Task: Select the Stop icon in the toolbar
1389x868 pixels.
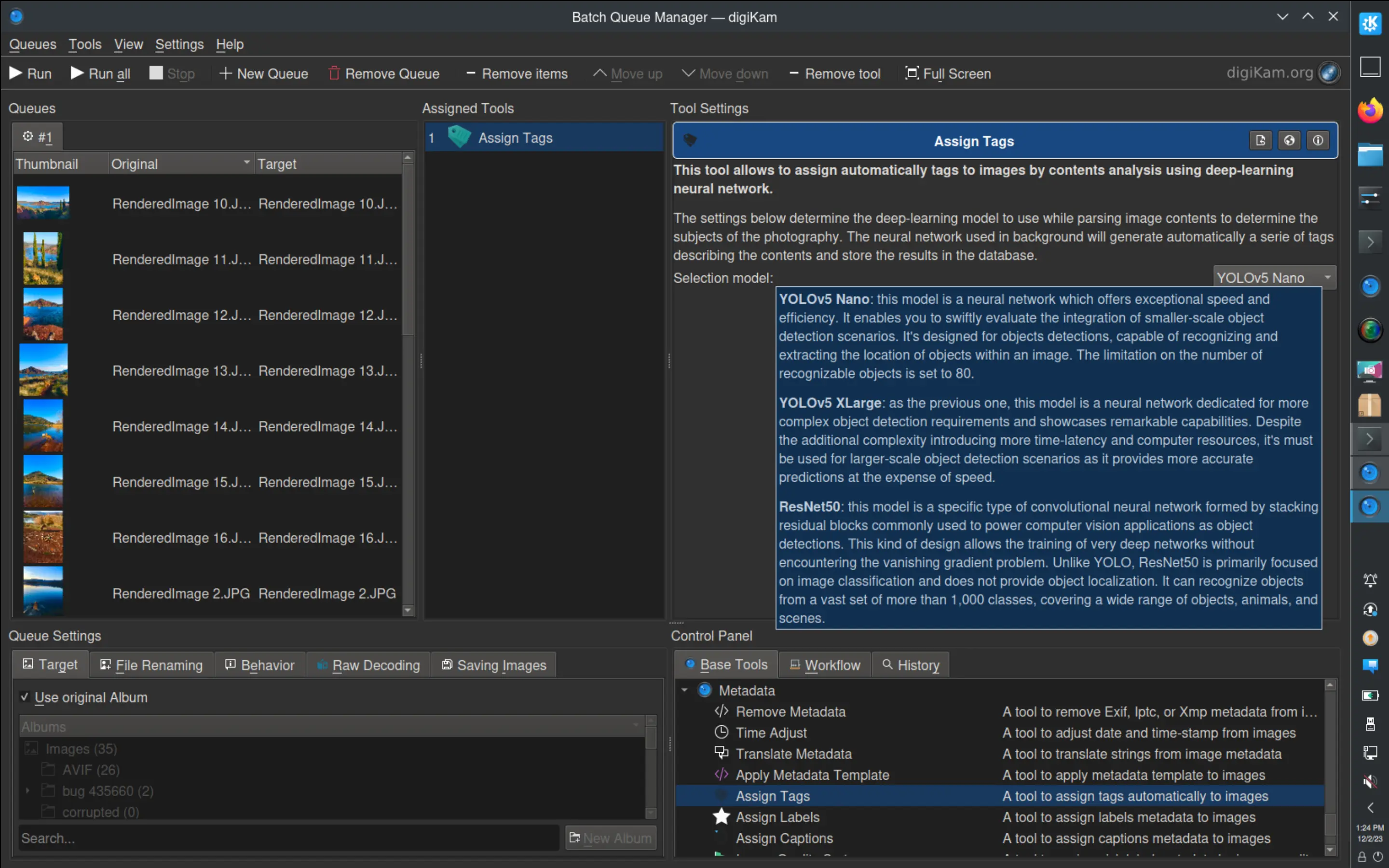Action: [156, 73]
